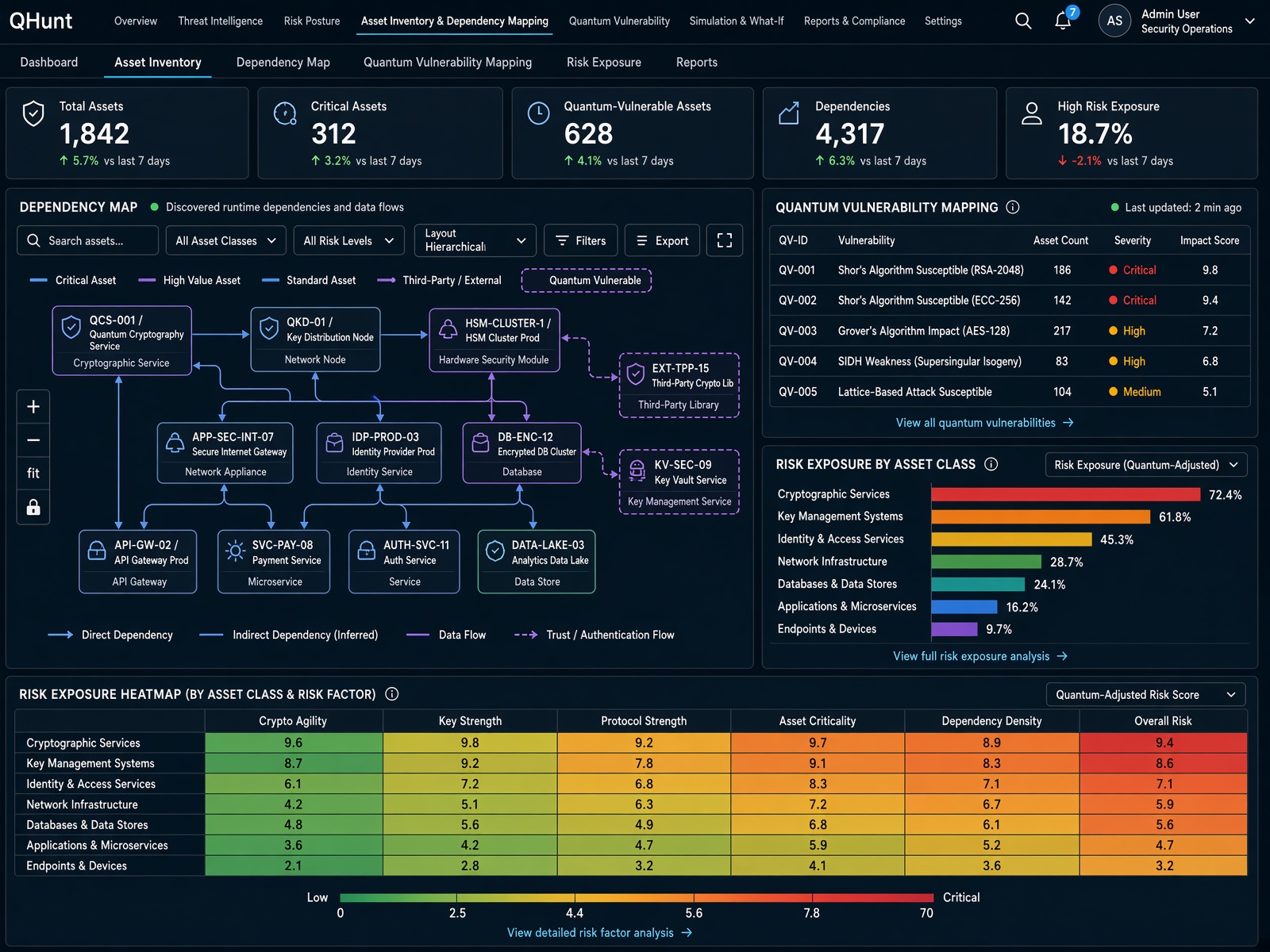Select the DATA-LAKE-03 check icon

coord(495,551)
